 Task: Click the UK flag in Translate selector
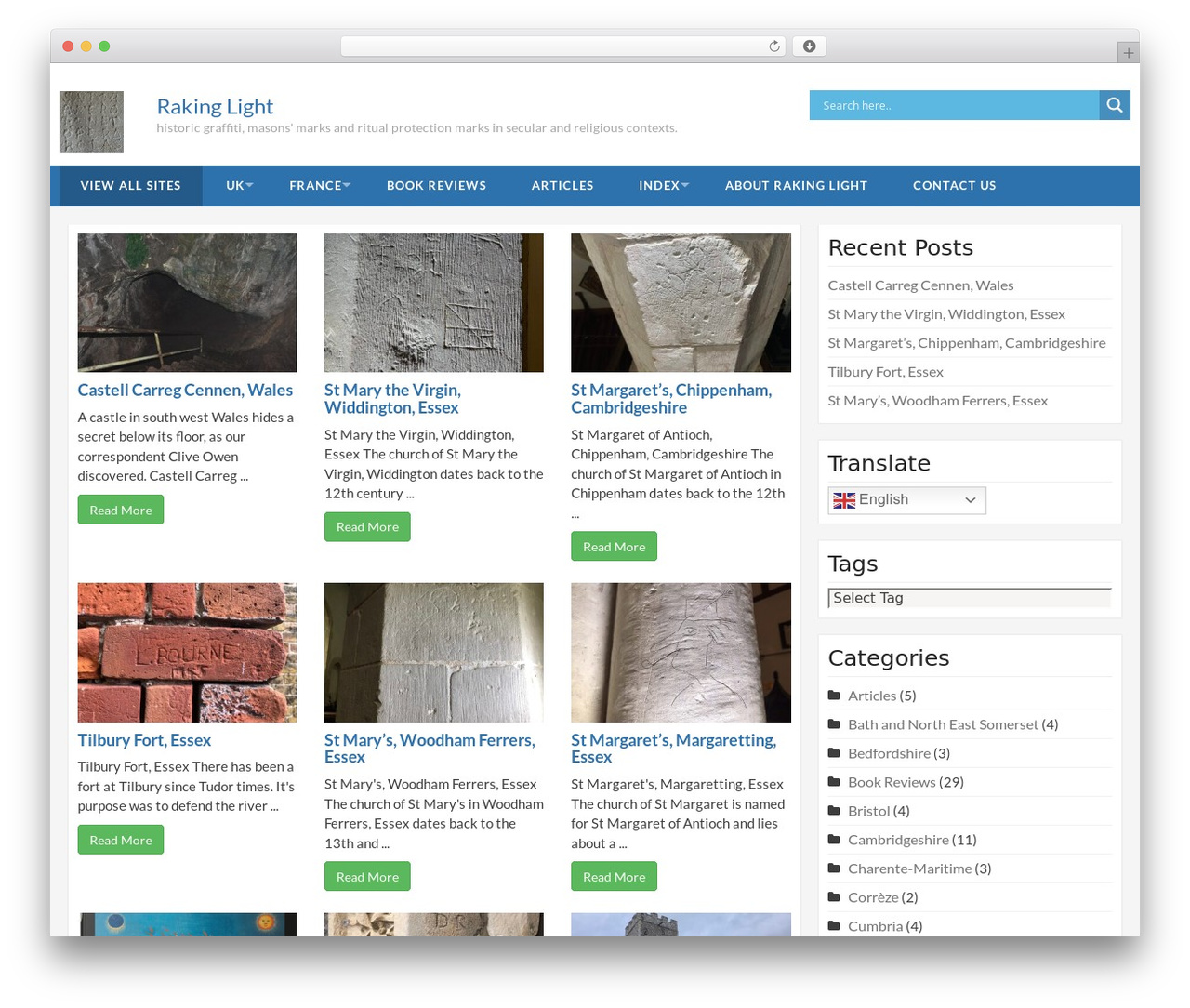coord(844,500)
